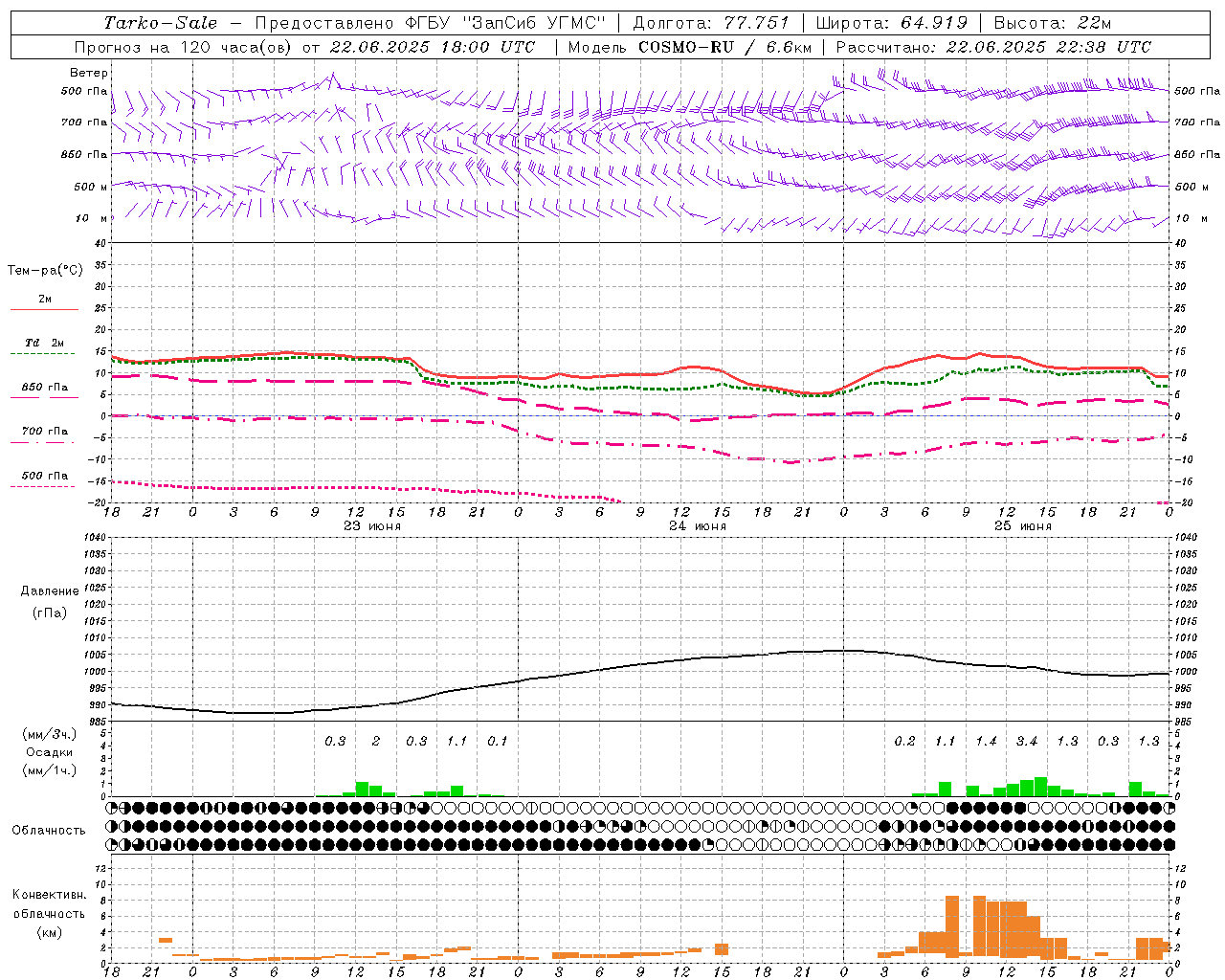Click the station name "Tarko-Sale" in header
This screenshot has height=980, width=1225.
161,23
